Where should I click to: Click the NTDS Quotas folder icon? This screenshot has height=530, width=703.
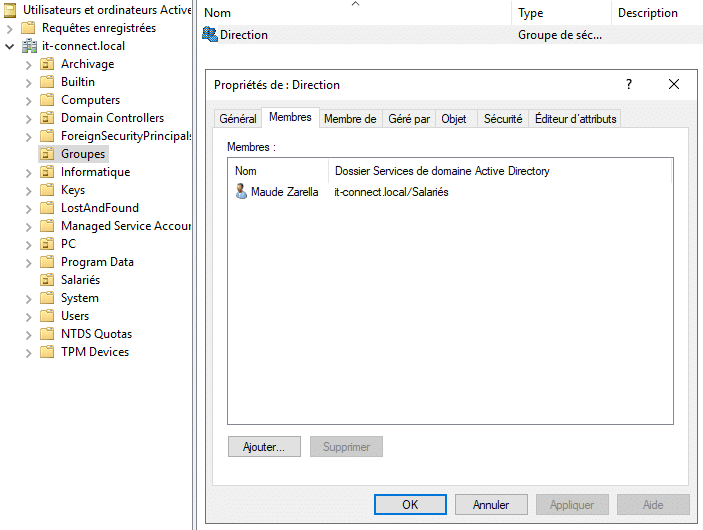point(47,334)
